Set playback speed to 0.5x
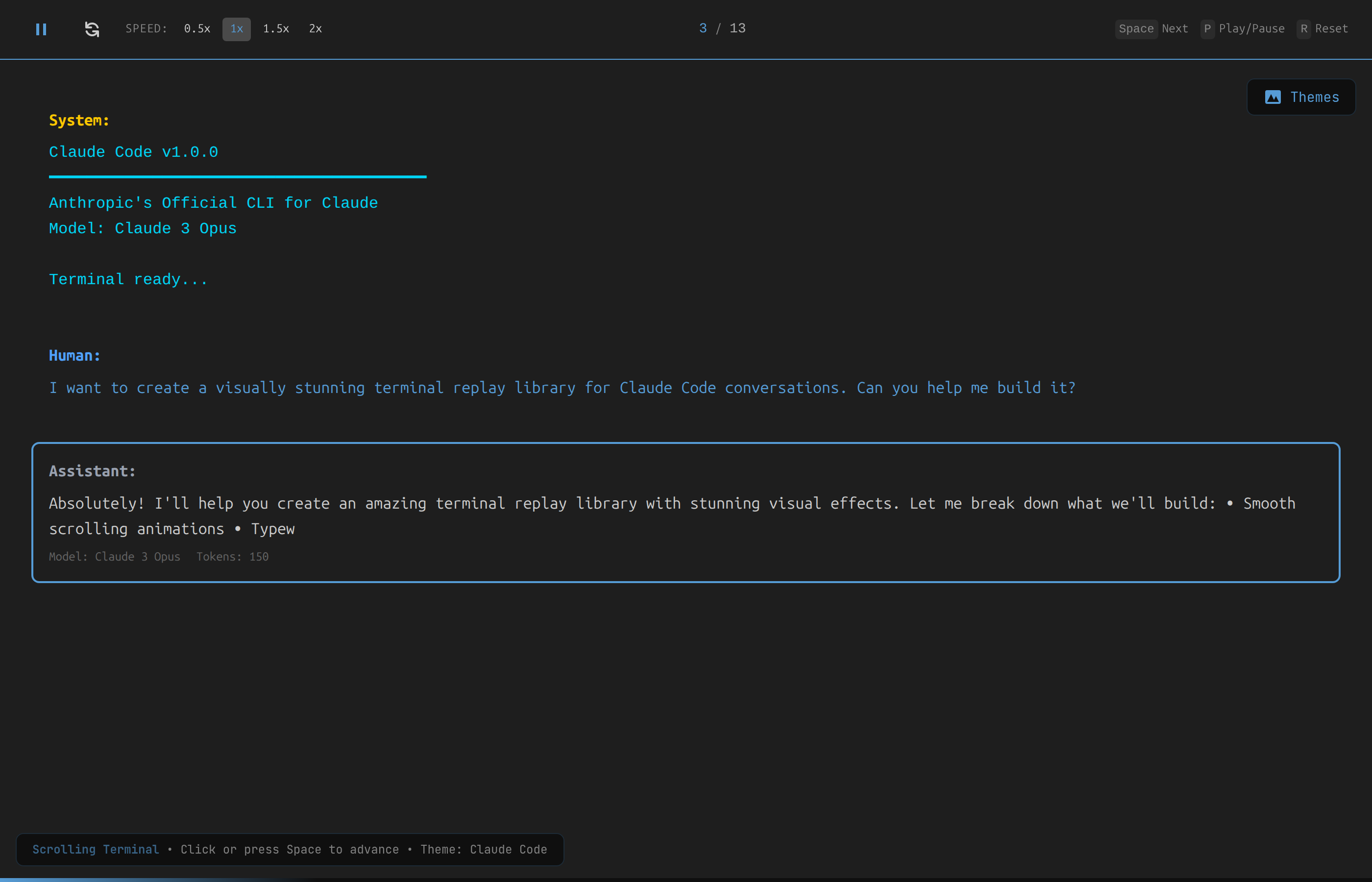 [x=197, y=28]
